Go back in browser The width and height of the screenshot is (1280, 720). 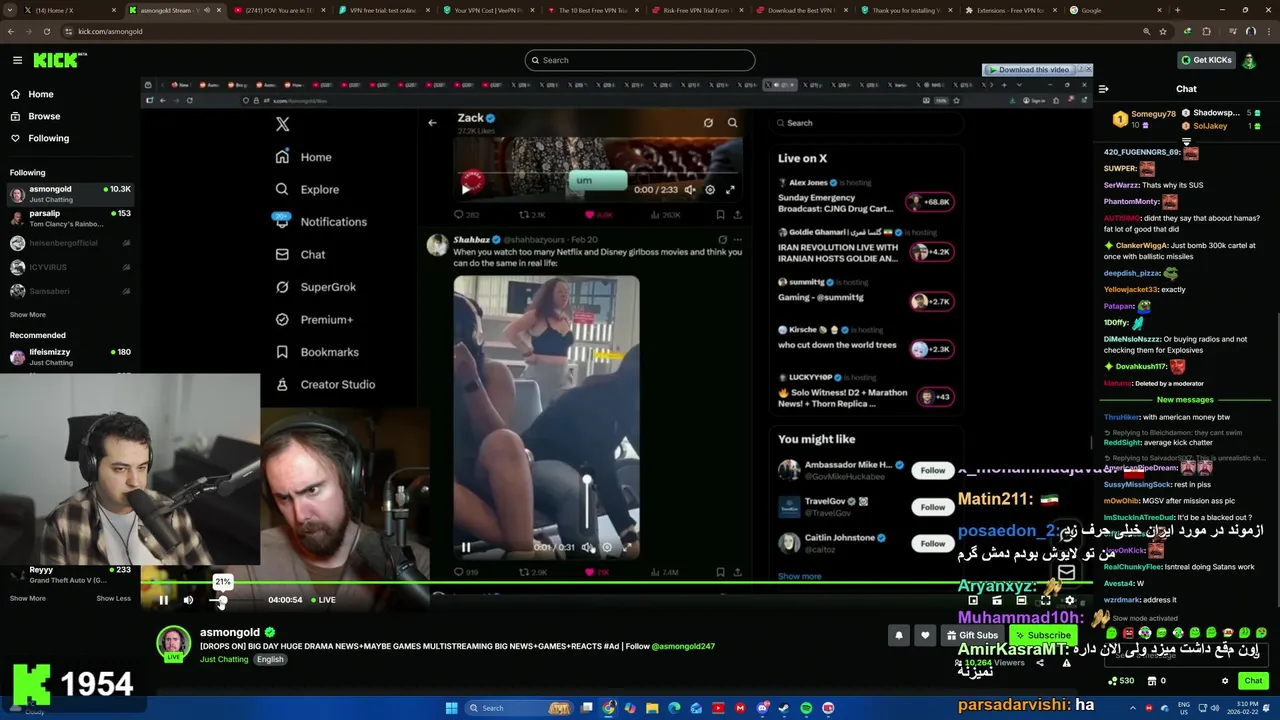tap(11, 31)
